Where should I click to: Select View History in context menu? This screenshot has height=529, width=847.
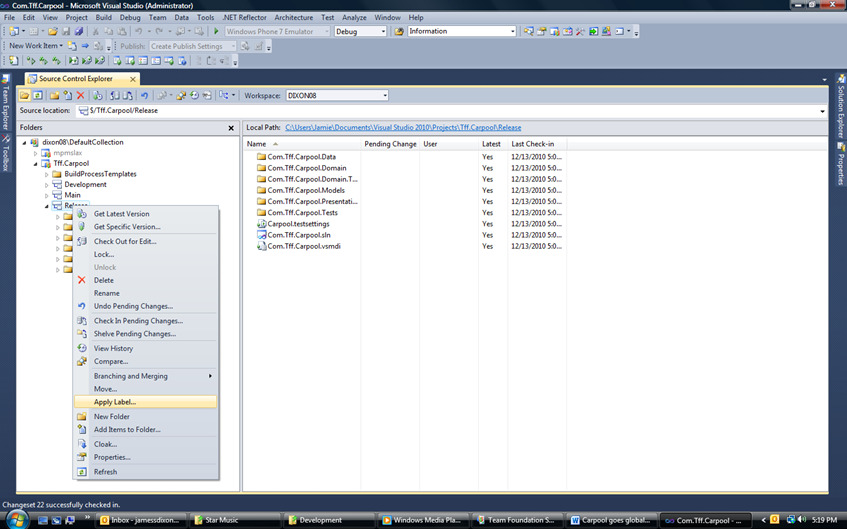coord(146,348)
